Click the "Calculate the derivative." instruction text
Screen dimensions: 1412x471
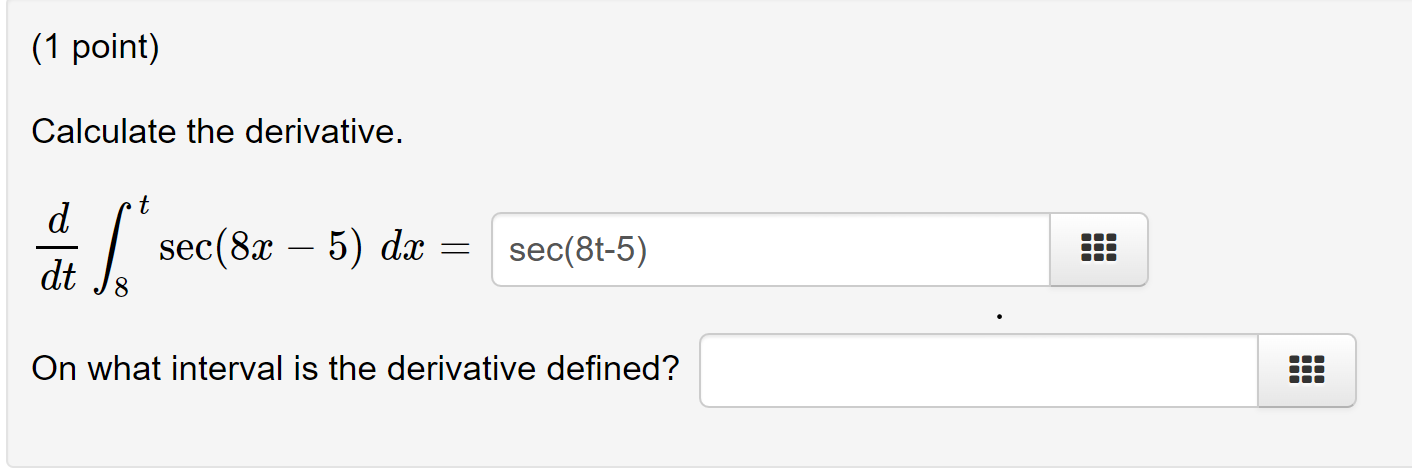point(217,131)
